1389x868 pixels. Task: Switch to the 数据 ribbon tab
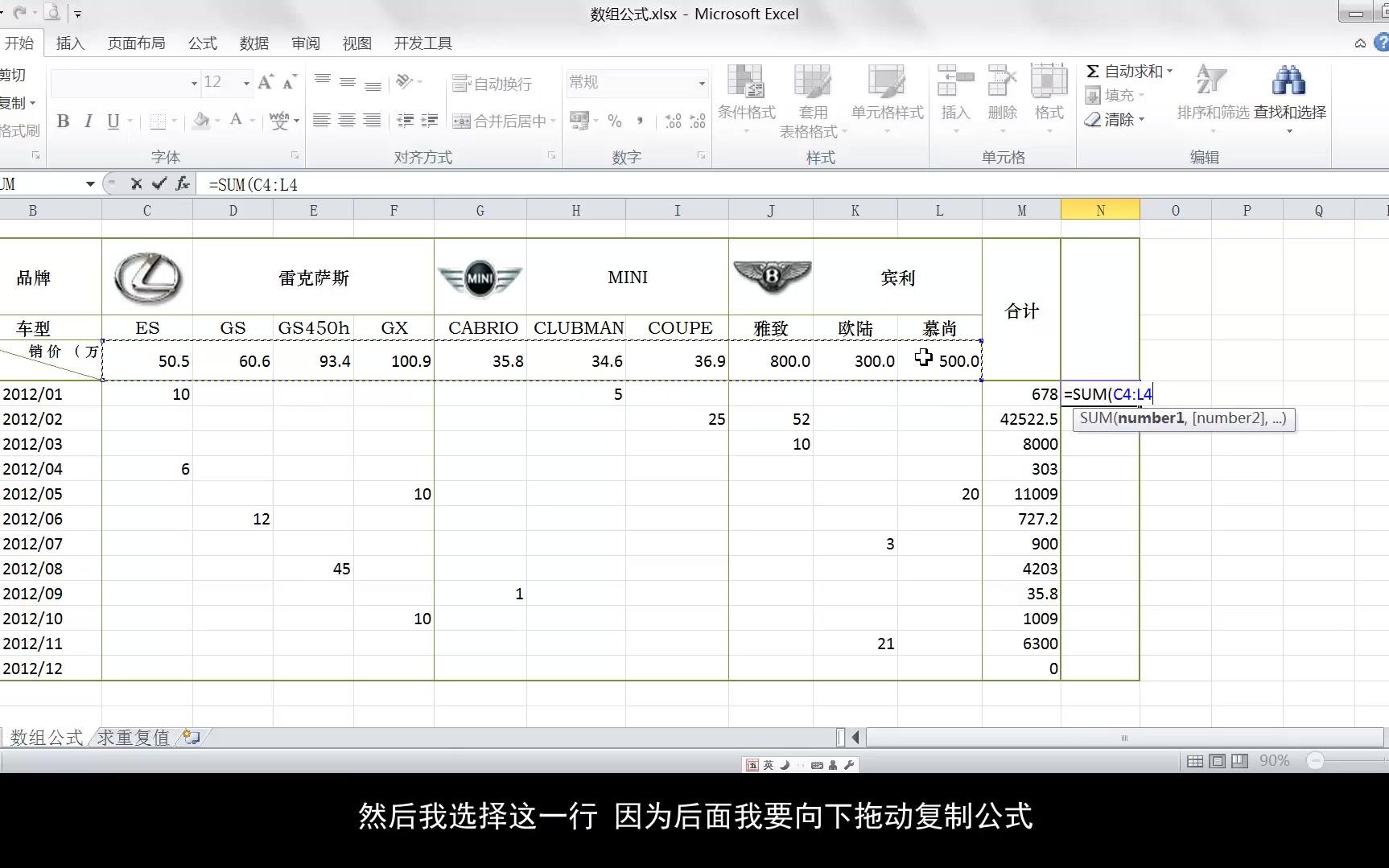pos(253,43)
